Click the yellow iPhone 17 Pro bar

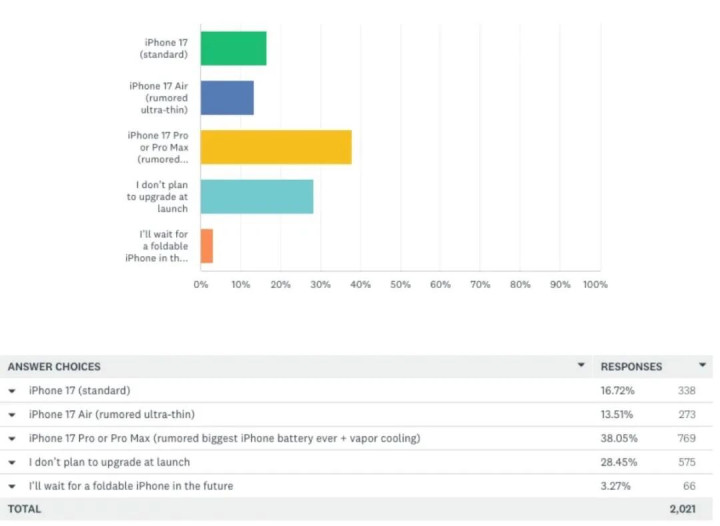[276, 147]
